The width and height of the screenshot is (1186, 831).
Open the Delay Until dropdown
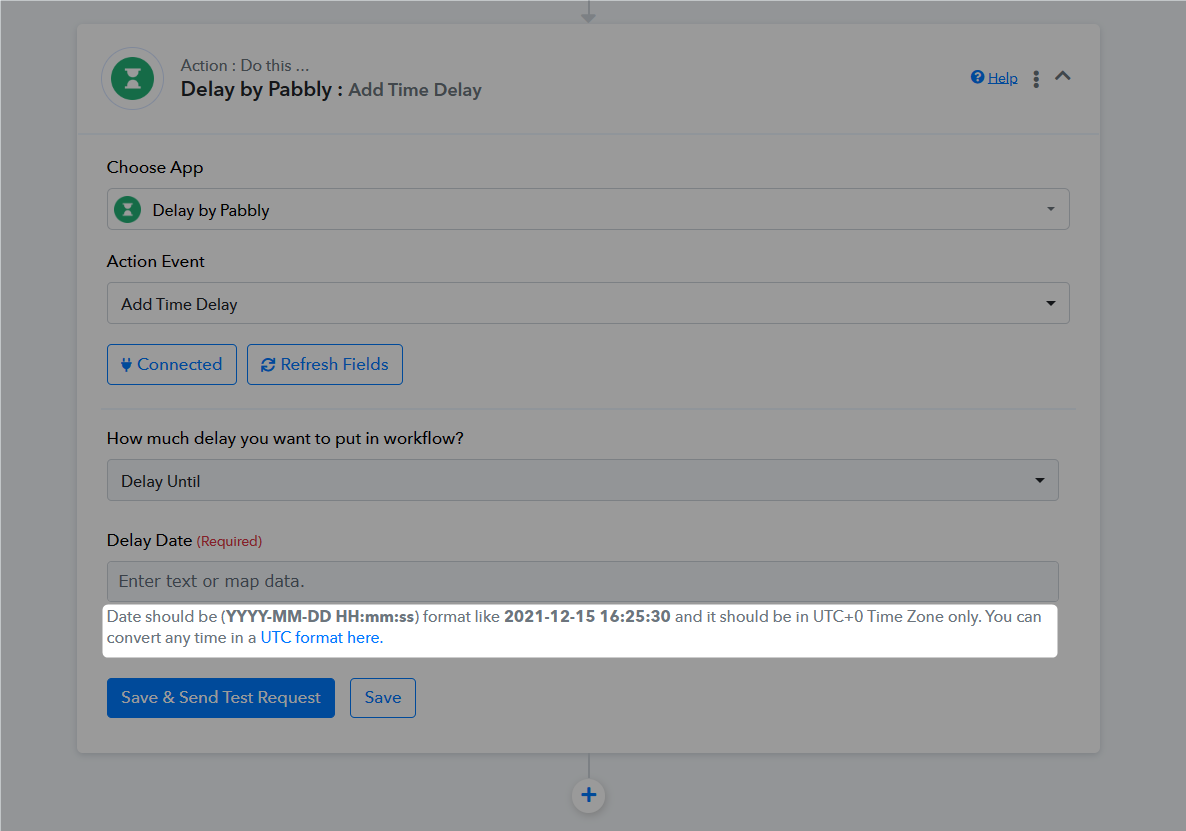[x=582, y=480]
